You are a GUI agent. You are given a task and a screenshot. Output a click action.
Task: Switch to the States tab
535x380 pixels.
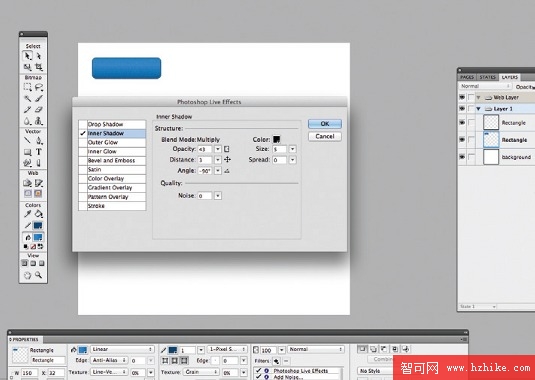coord(487,77)
